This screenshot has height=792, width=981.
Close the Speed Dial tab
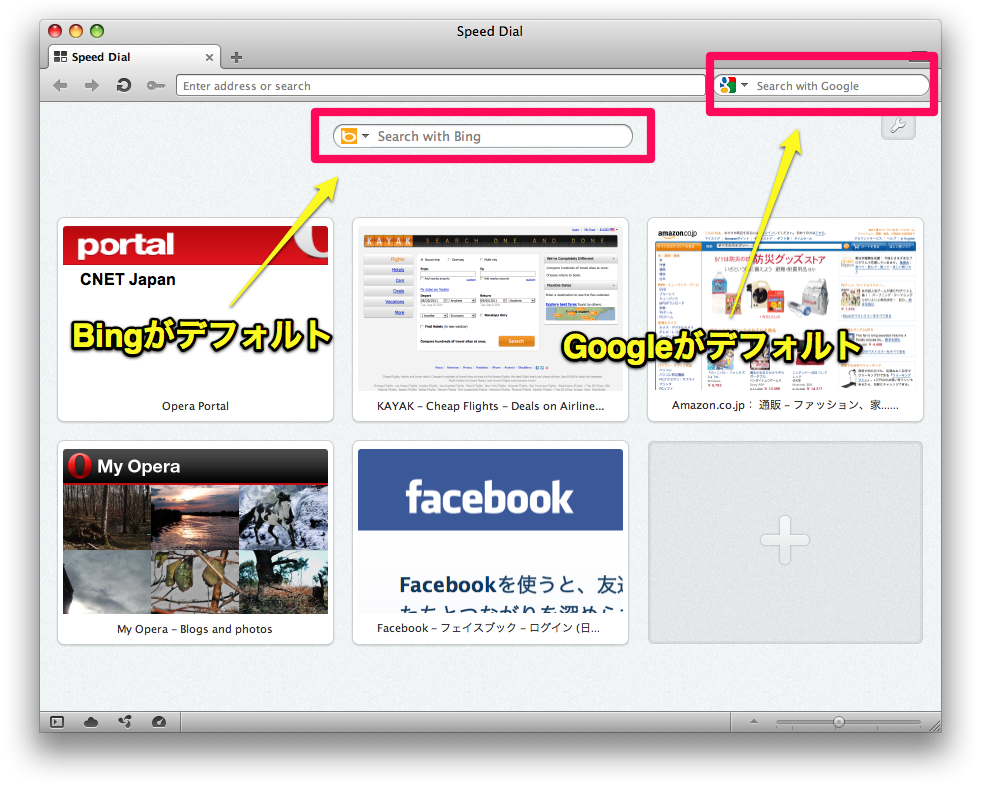[x=209, y=58]
